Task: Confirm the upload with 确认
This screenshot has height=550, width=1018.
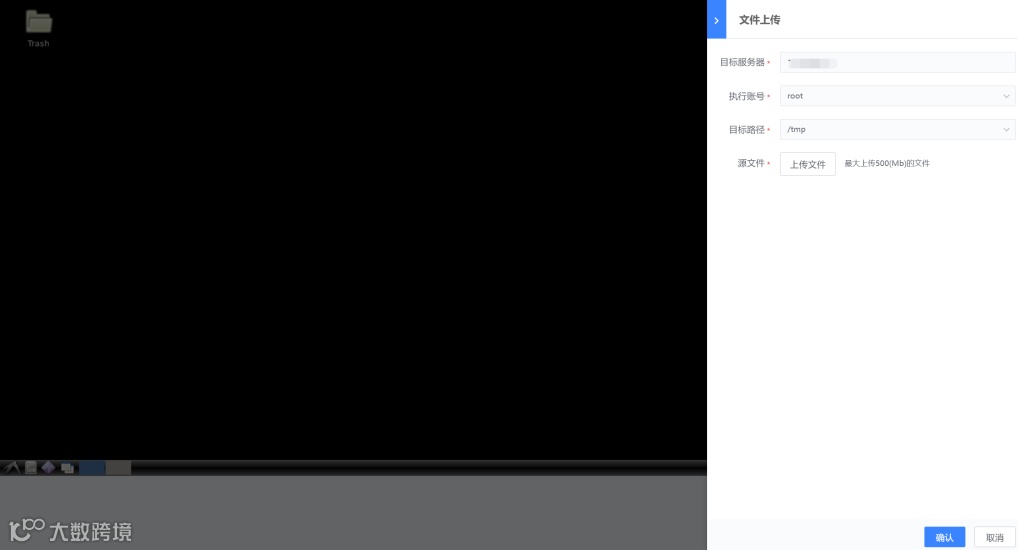Action: (x=944, y=537)
